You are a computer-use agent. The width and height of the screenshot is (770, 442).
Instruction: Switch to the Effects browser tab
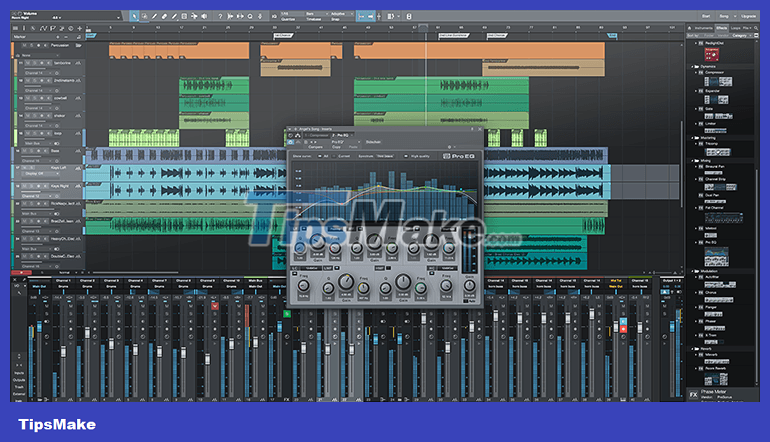(722, 28)
